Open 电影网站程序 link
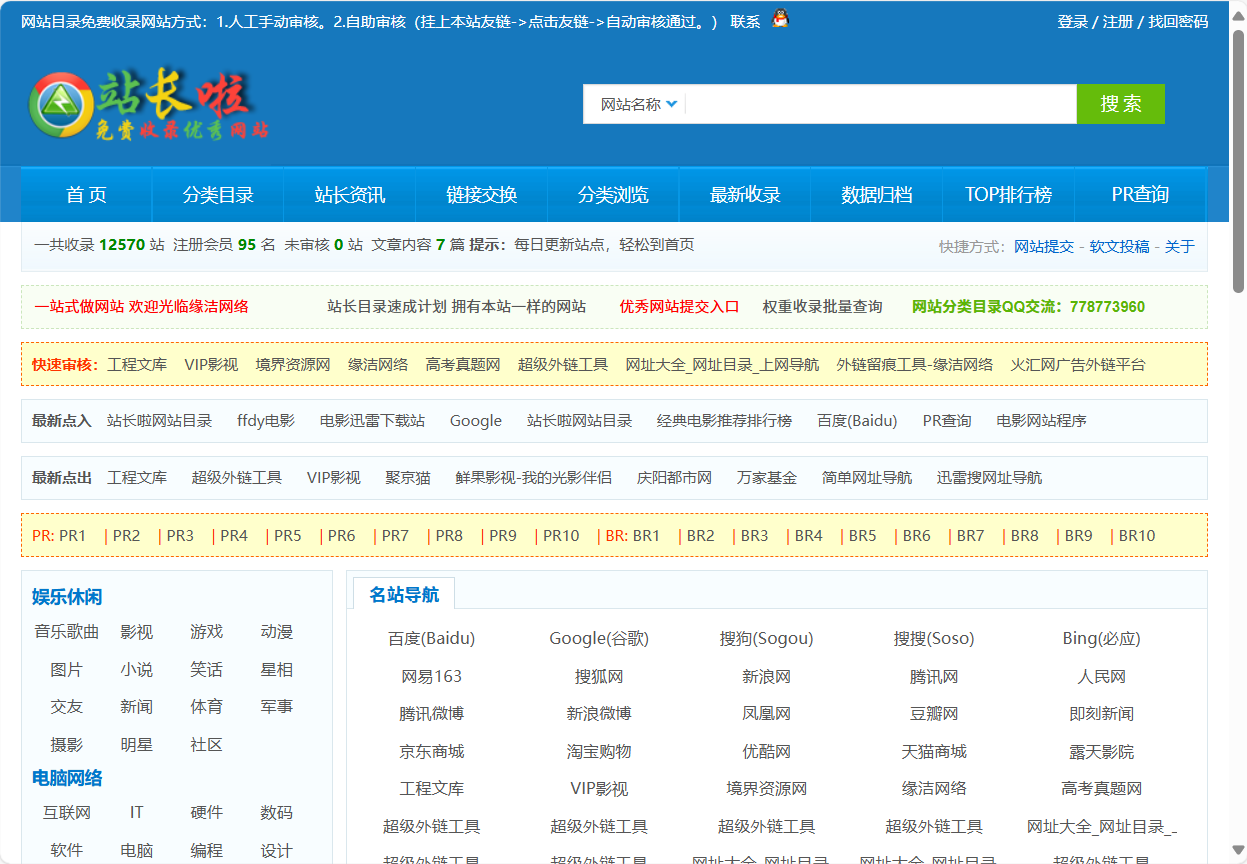Image resolution: width=1247 pixels, height=864 pixels. pyautogui.click(x=1041, y=421)
